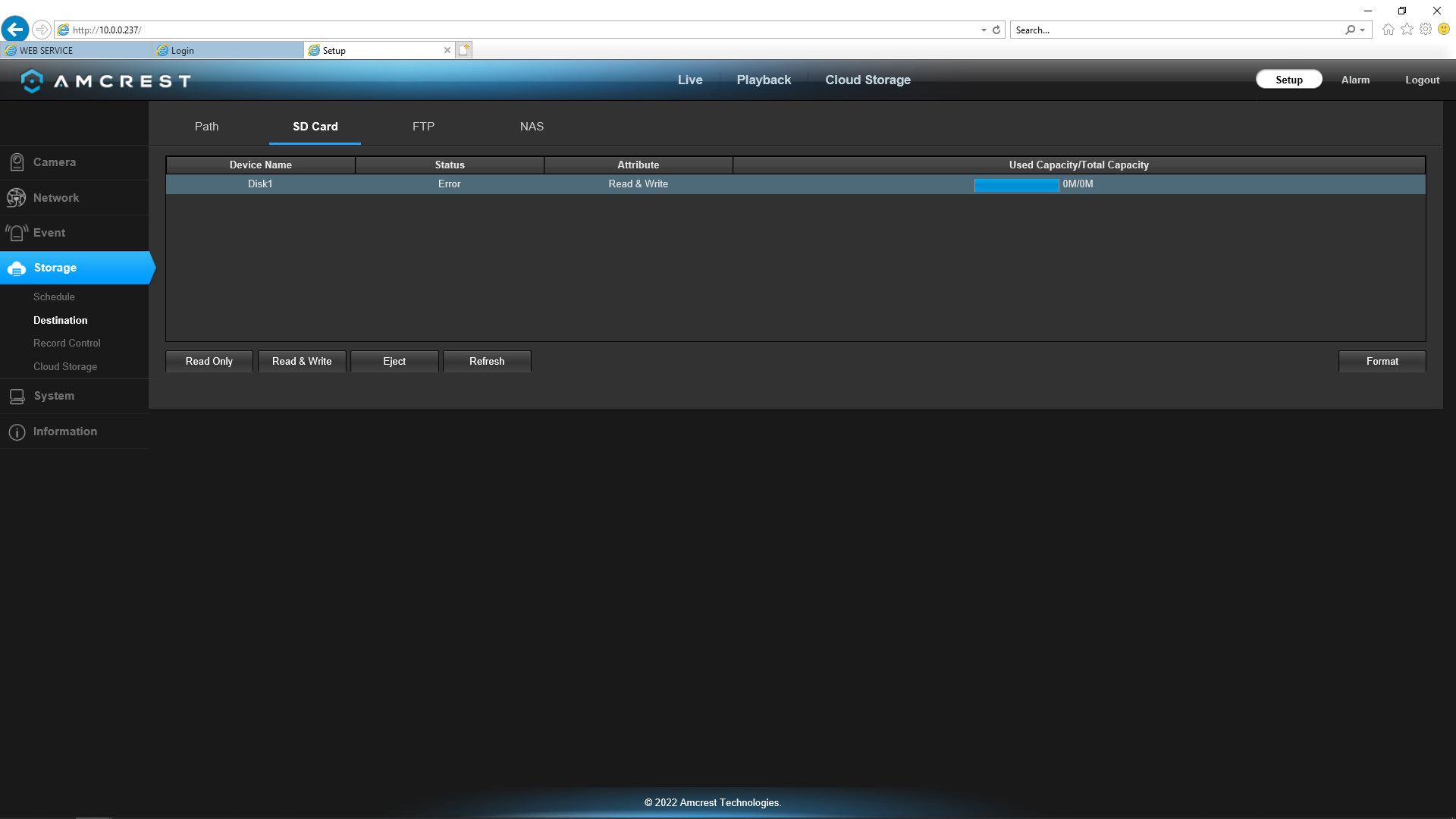Viewport: 1456px width, 819px height.
Task: Open Record Control under Storage
Action: tap(67, 344)
